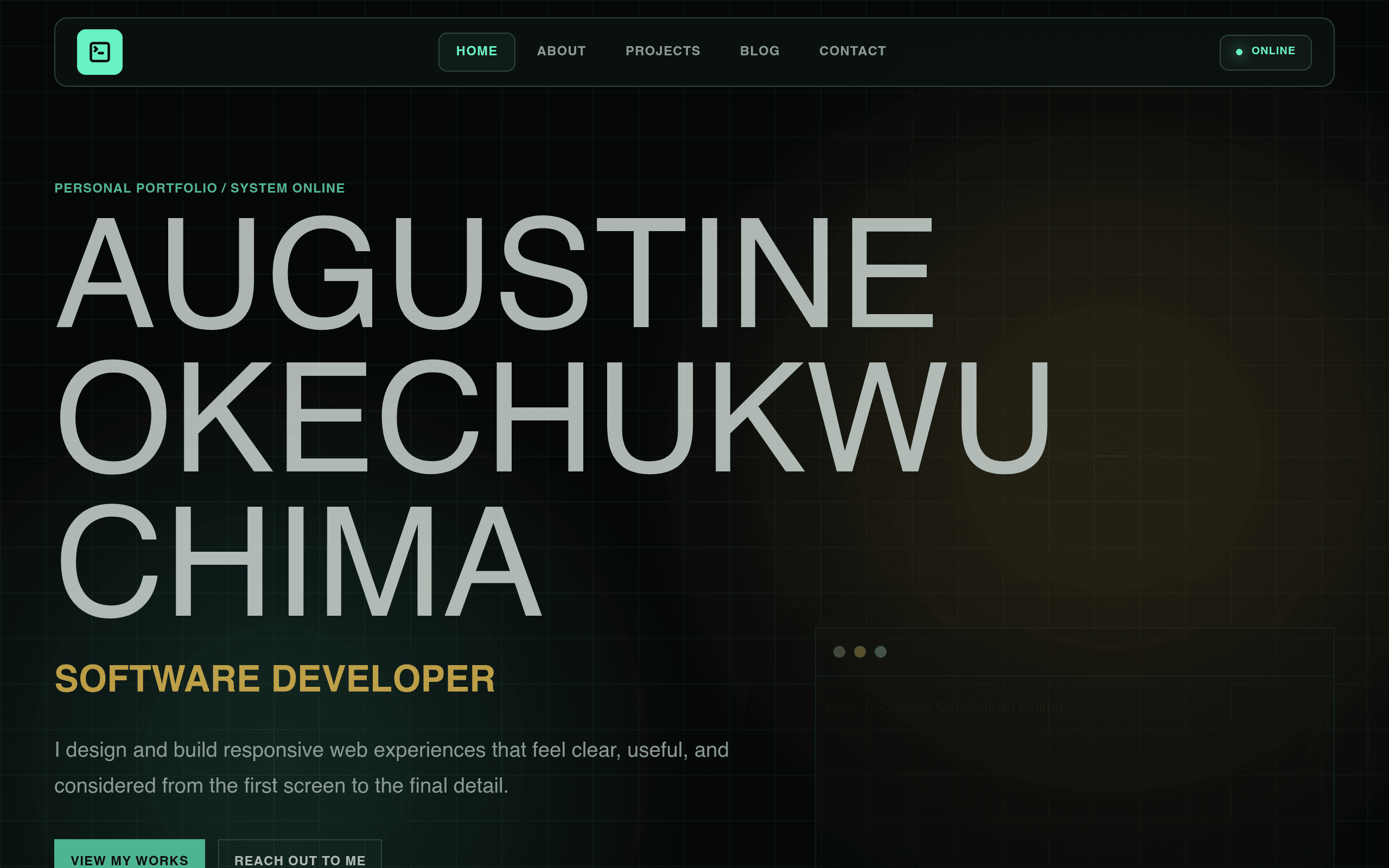Click the green status dot in Online badge
The height and width of the screenshot is (868, 1389).
[1239, 52]
